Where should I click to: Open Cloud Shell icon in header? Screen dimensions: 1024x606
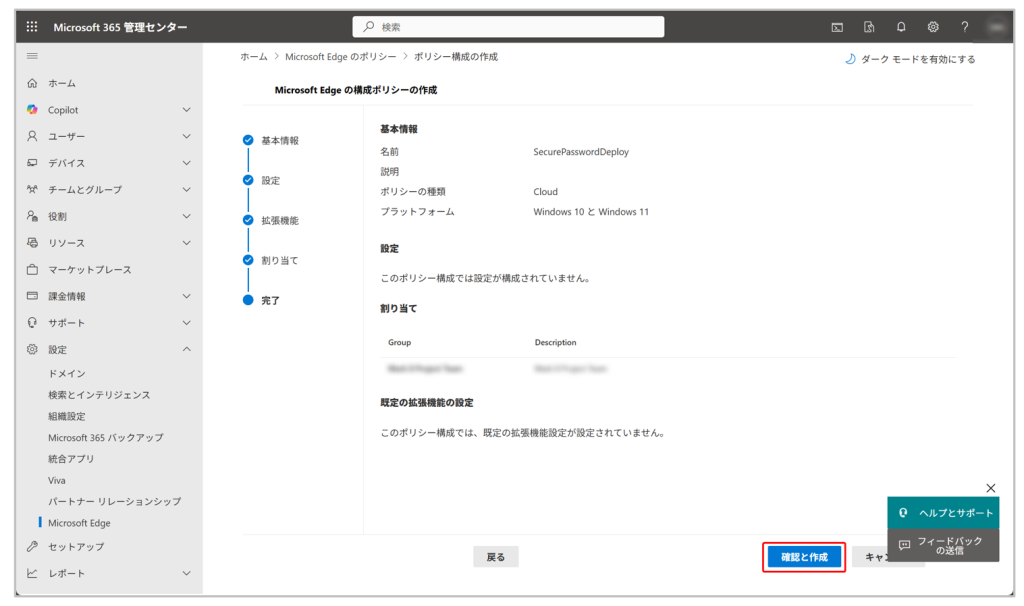pyautogui.click(x=837, y=27)
